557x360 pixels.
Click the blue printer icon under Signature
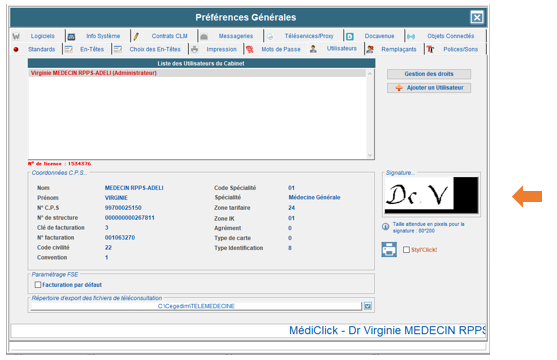click(x=389, y=249)
